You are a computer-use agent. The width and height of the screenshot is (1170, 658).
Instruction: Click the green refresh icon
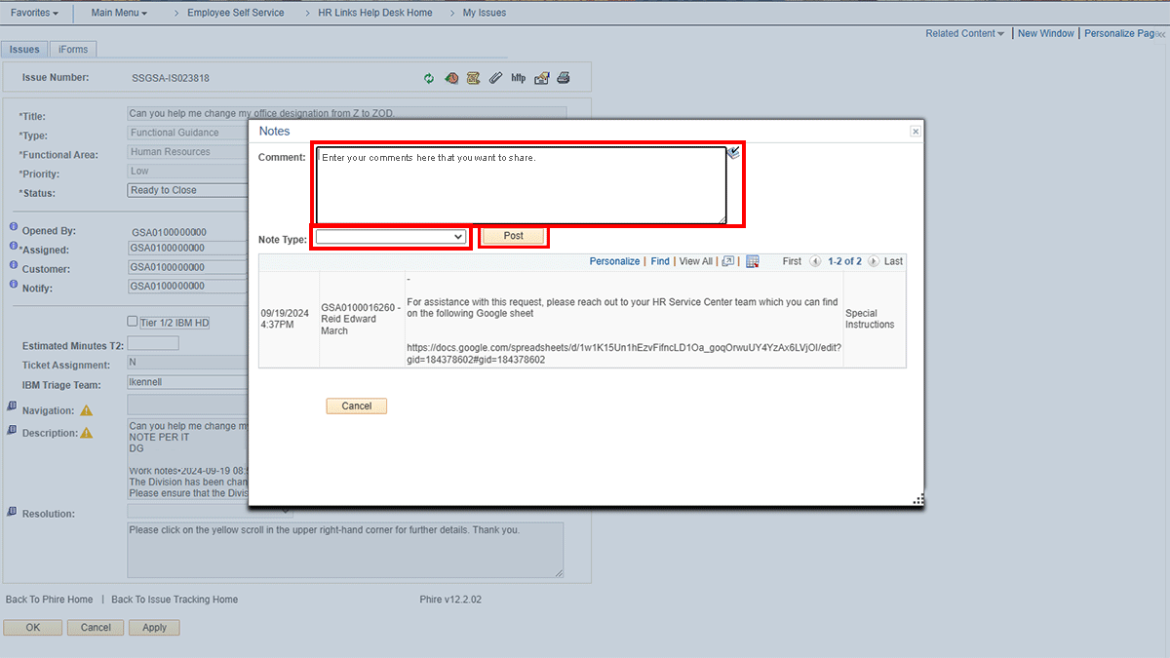[429, 78]
